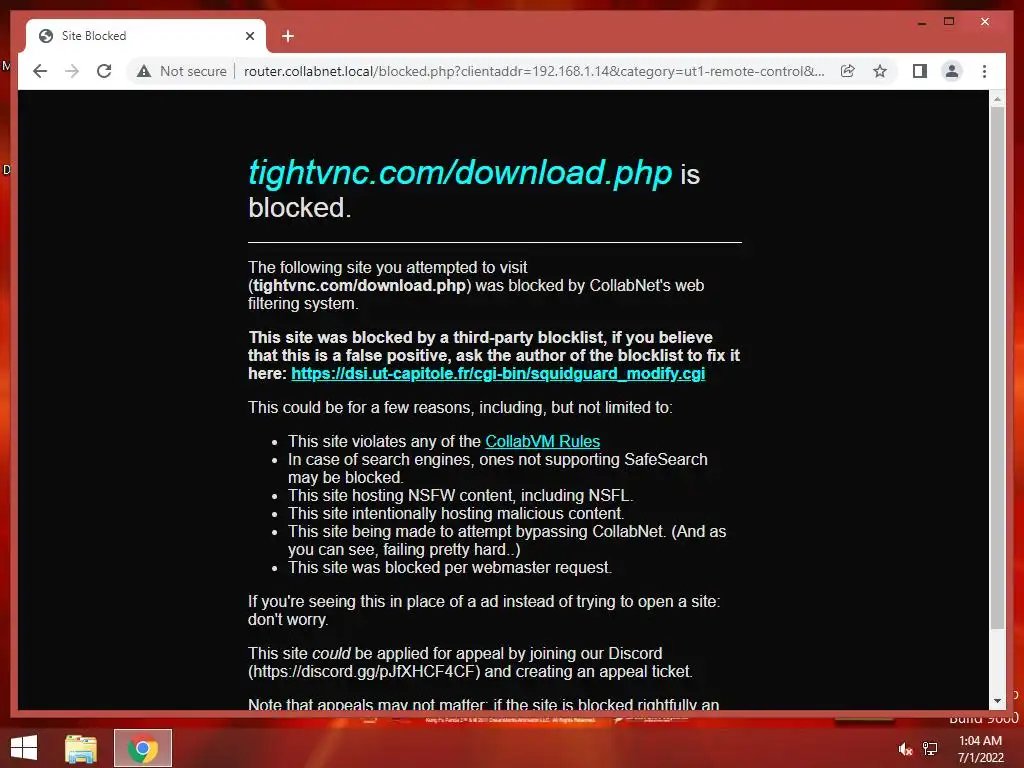The image size is (1024, 768).
Task: Click the network tray icon
Action: [930, 749]
